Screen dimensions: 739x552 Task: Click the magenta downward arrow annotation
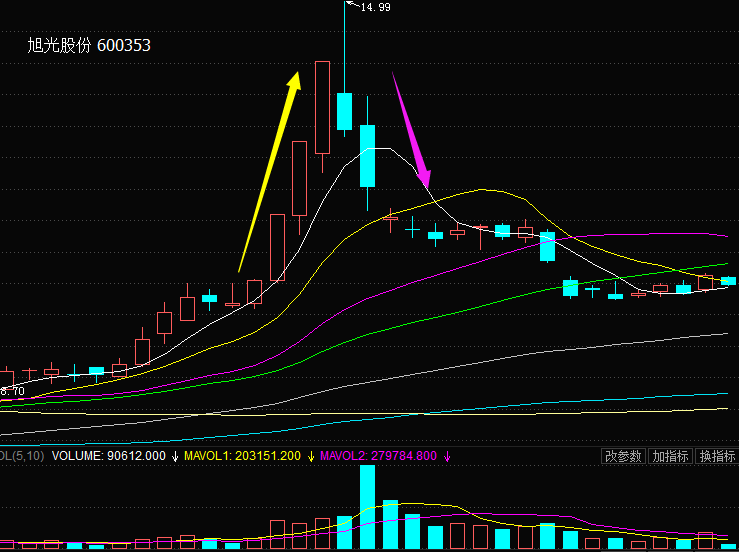pos(411,130)
